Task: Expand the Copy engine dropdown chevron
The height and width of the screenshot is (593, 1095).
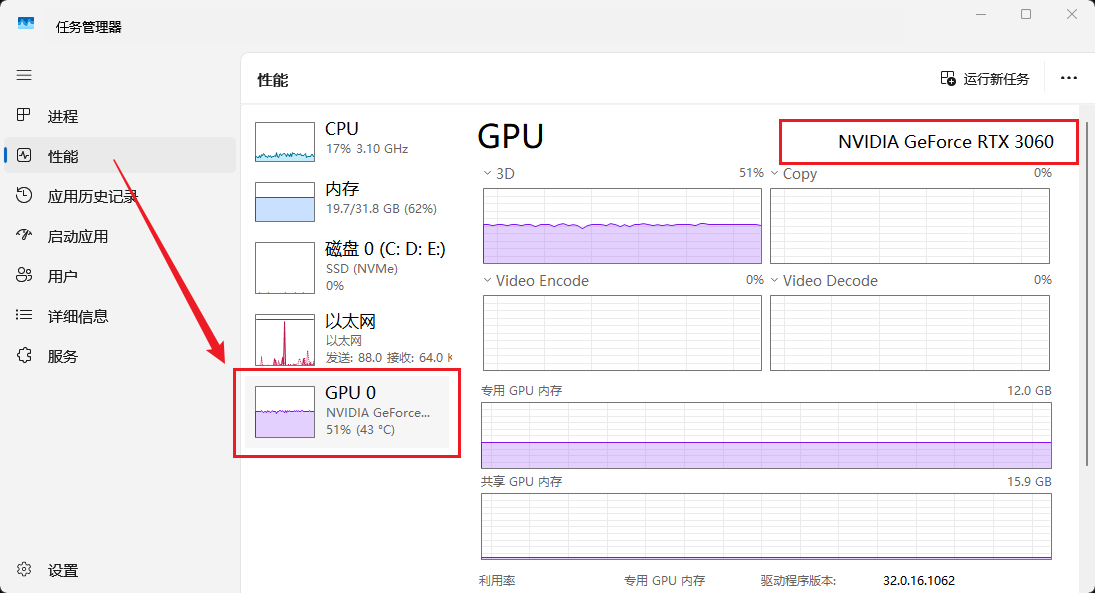Action: tap(774, 173)
